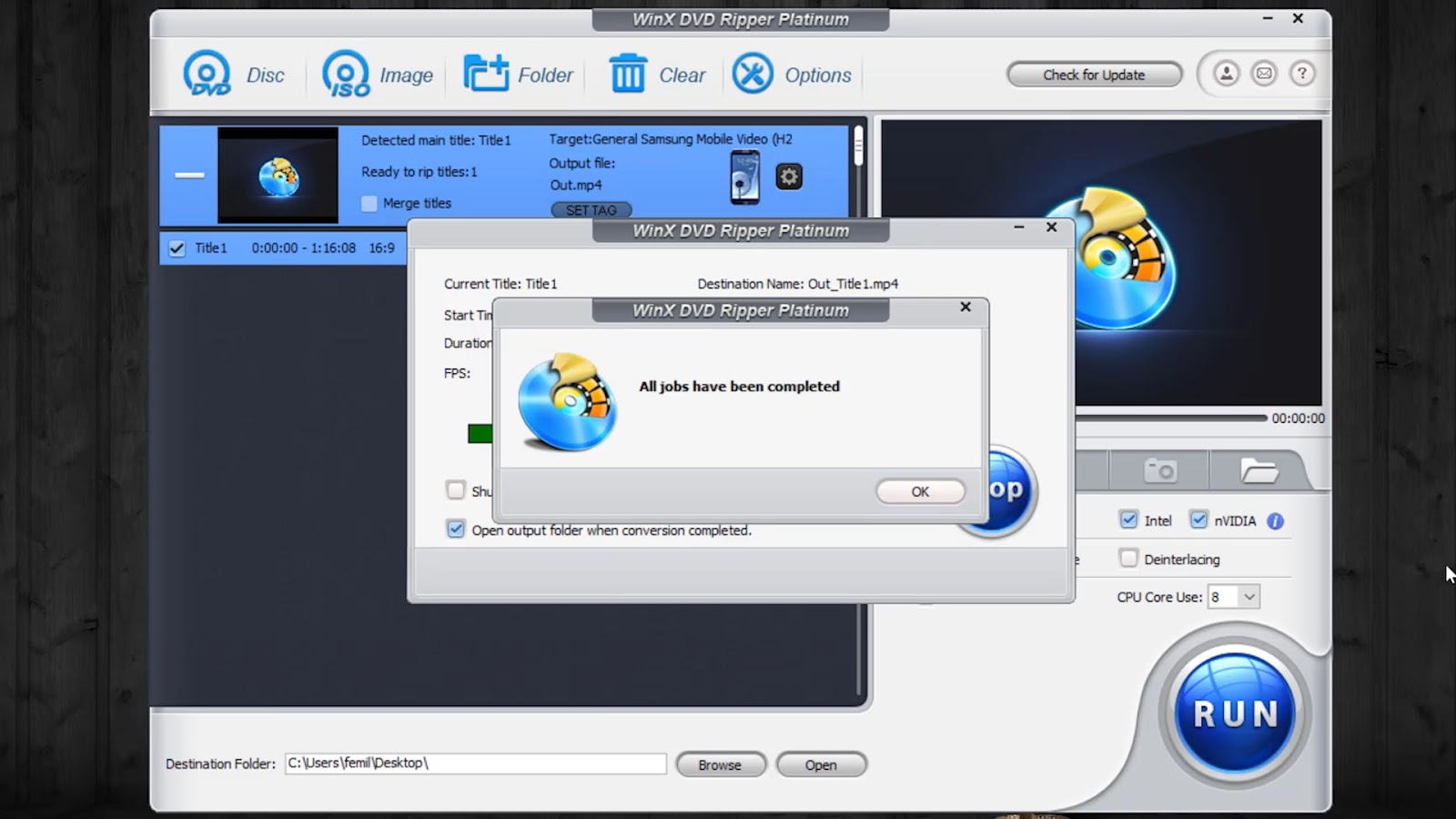This screenshot has width=1456, height=819.
Task: Open the user account icon
Action: [1226, 74]
